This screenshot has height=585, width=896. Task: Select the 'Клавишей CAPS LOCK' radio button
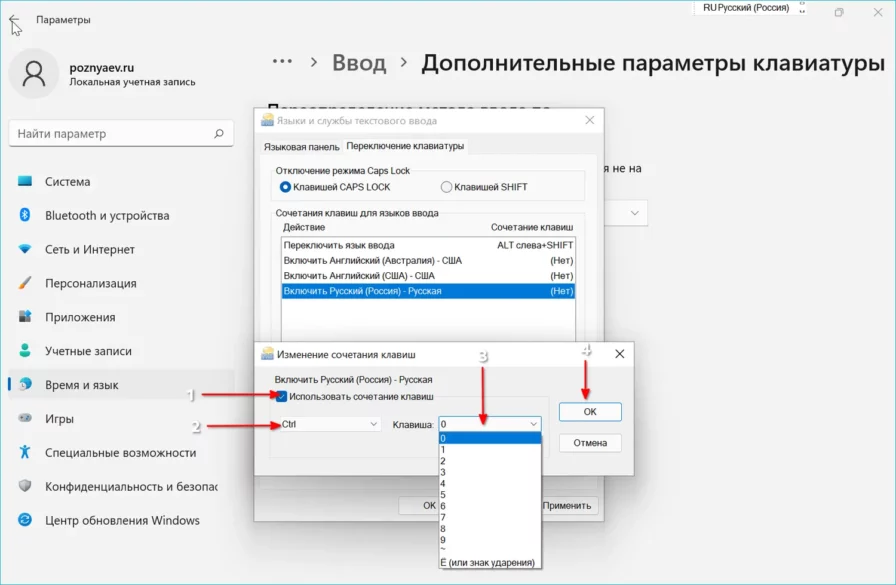286,187
